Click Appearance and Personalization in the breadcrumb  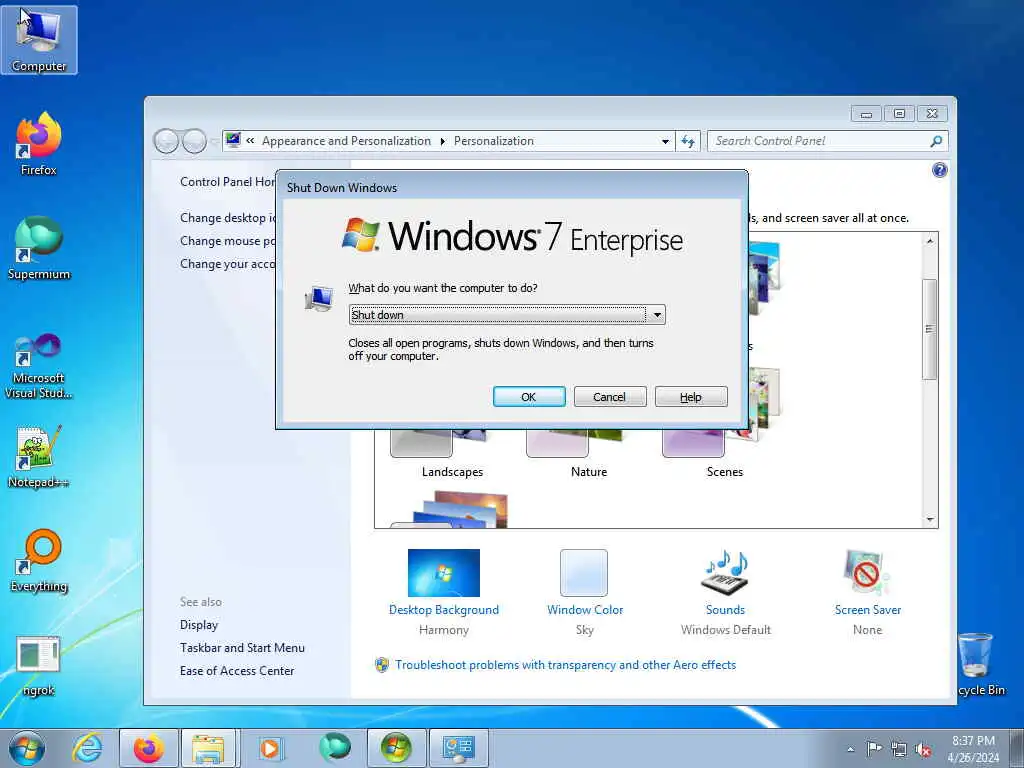click(x=346, y=141)
